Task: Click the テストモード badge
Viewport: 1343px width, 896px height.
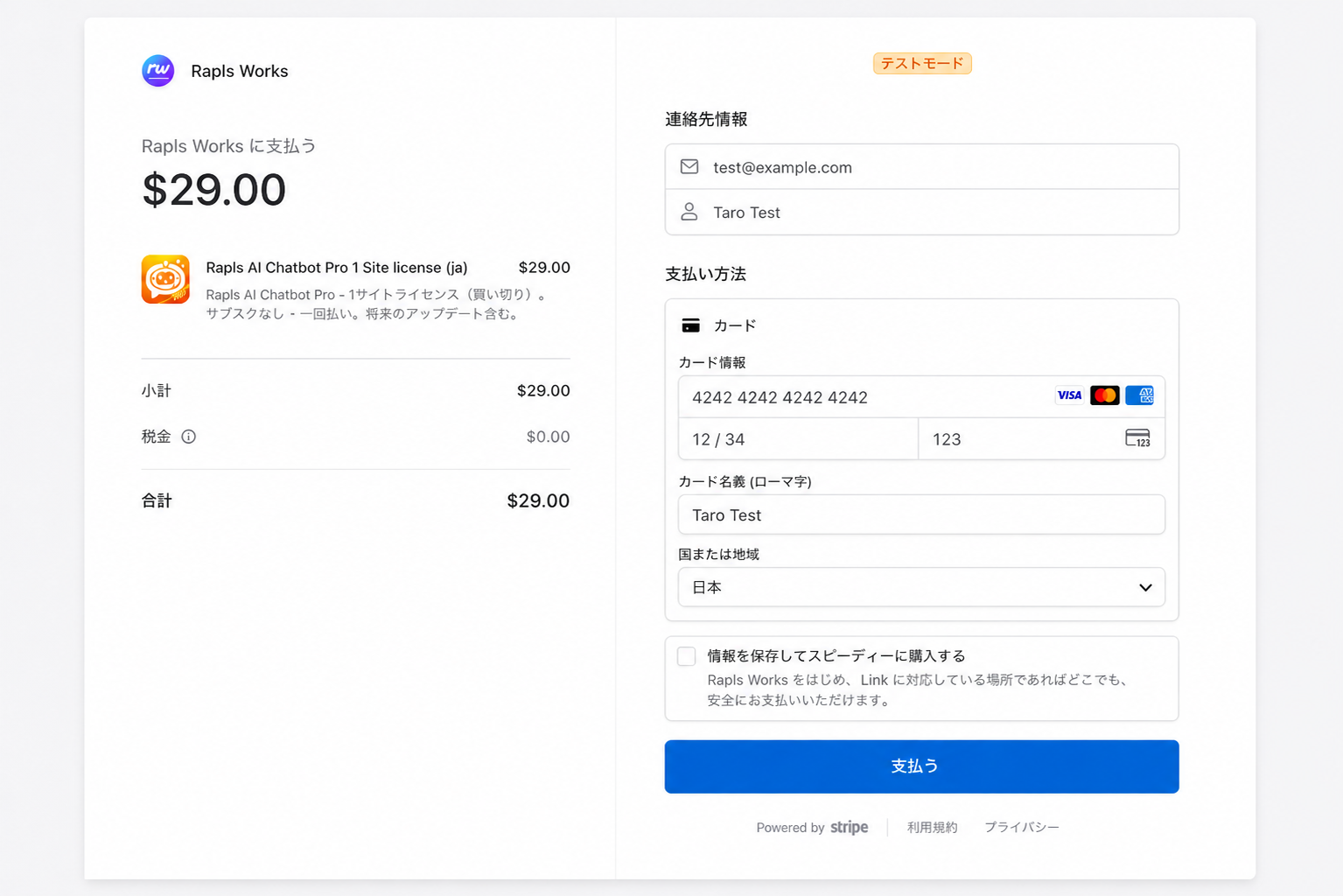Action: [922, 63]
